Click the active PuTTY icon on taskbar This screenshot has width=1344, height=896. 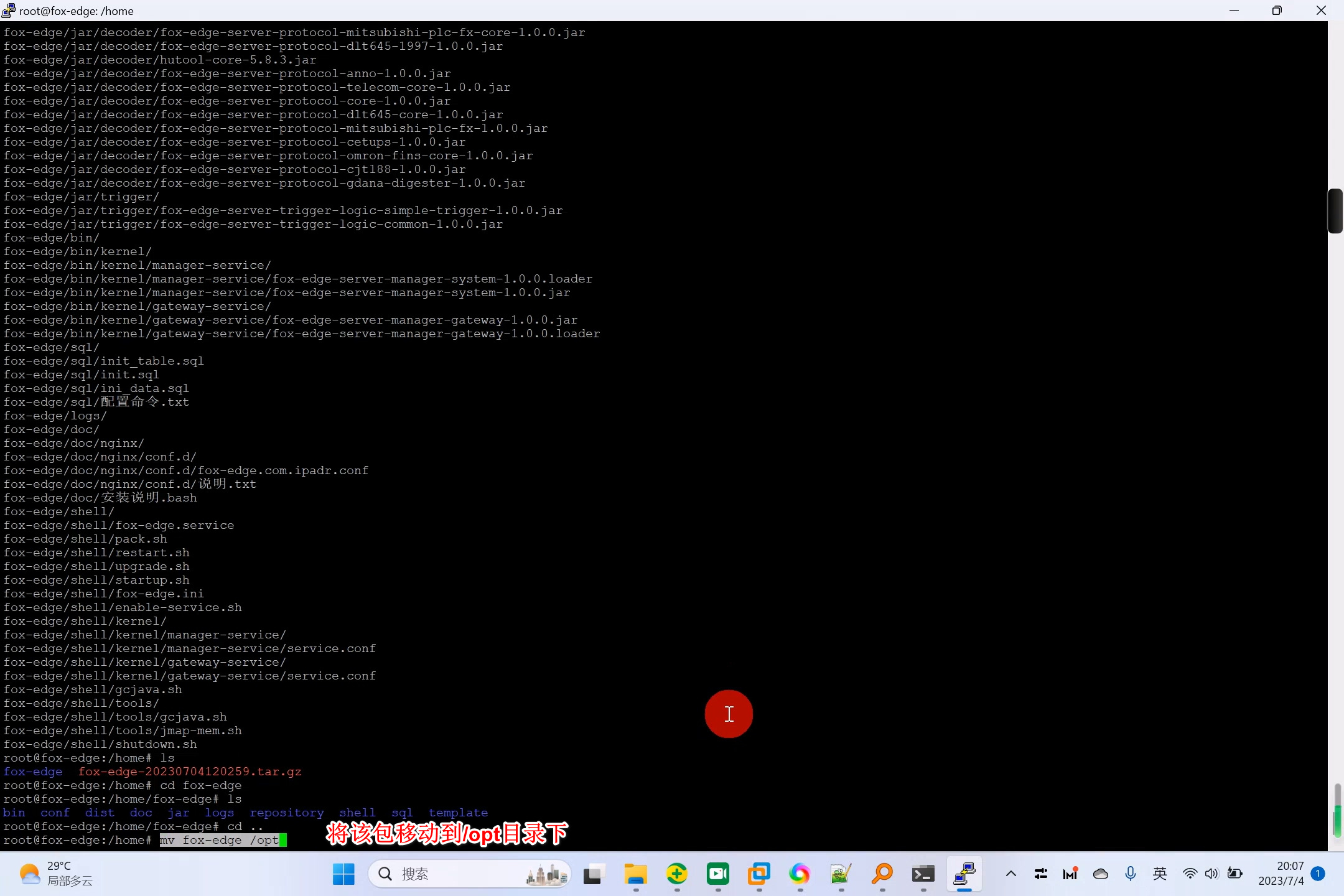[964, 874]
